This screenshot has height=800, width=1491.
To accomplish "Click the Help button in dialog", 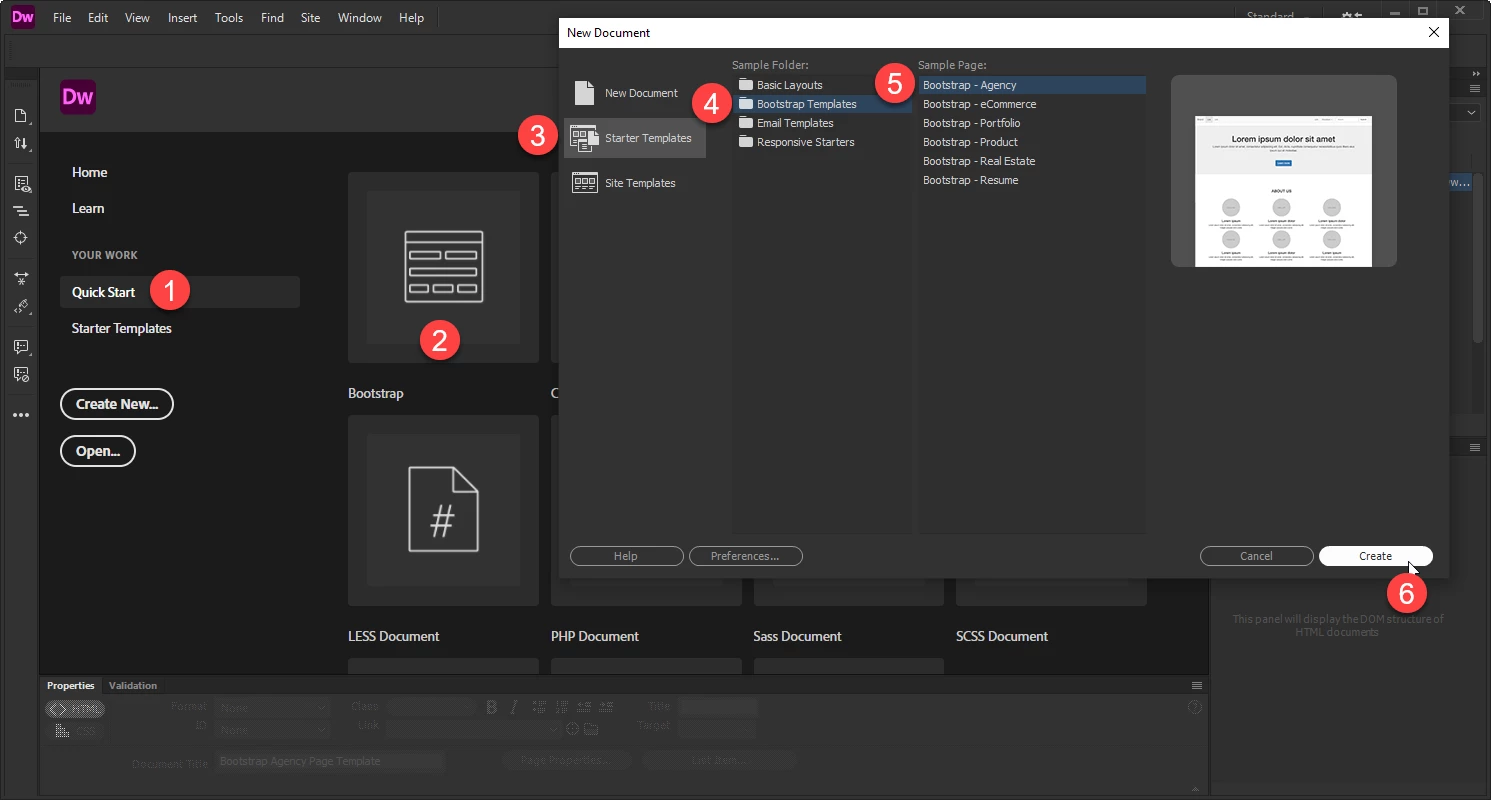I will click(627, 556).
